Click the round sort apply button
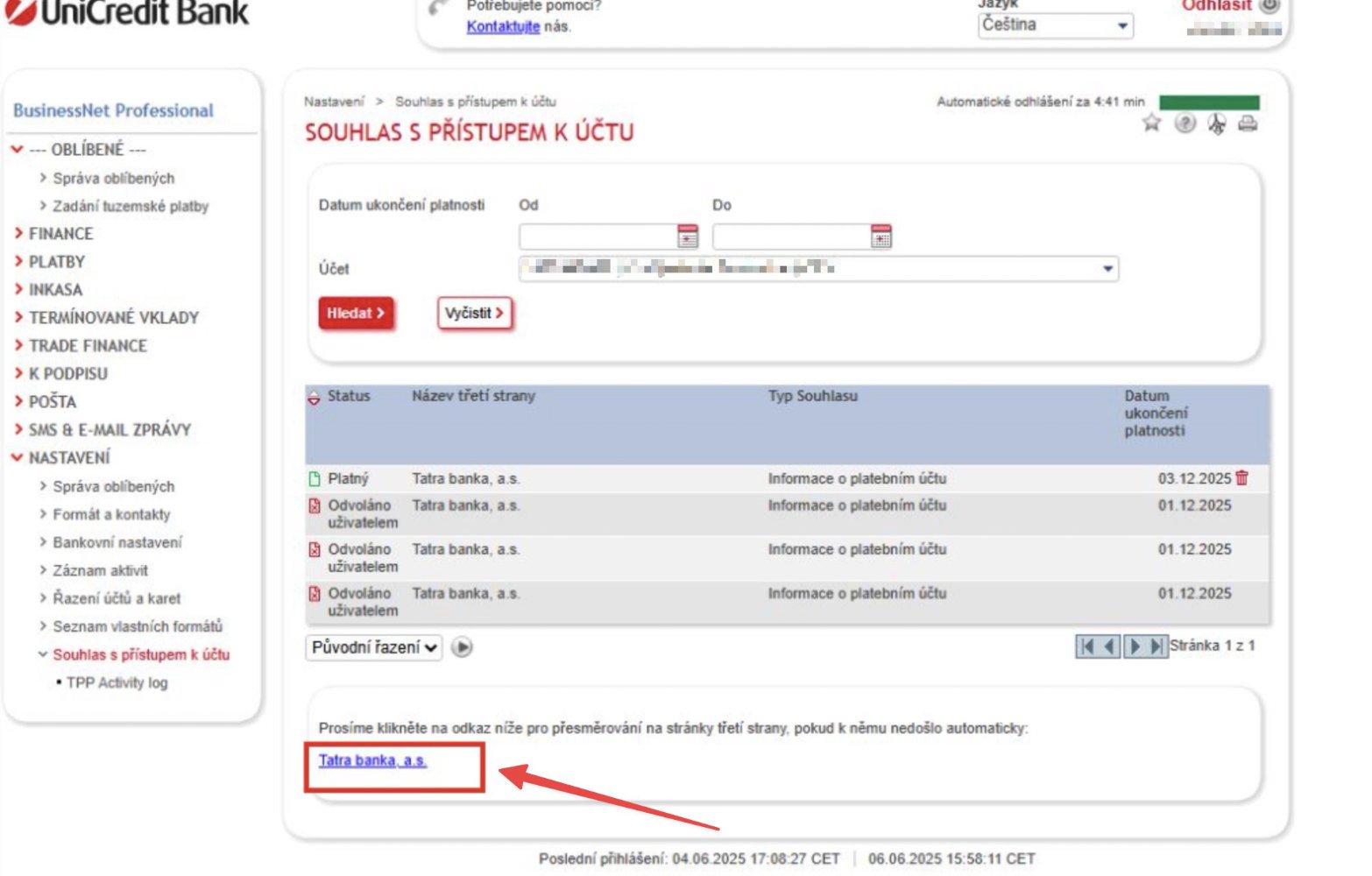Screen dimensions: 1372x876 [462, 647]
